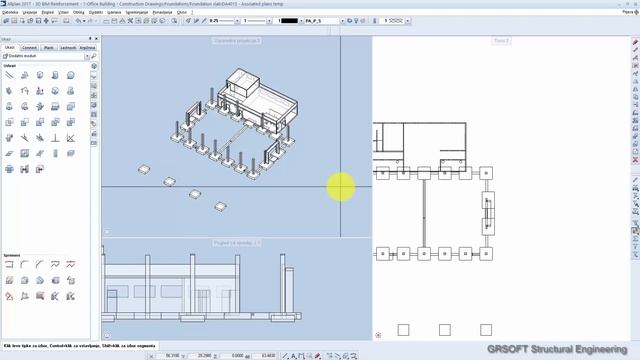Open the Datoteka menu
This screenshot has width=640, height=360.
click(x=10, y=12)
